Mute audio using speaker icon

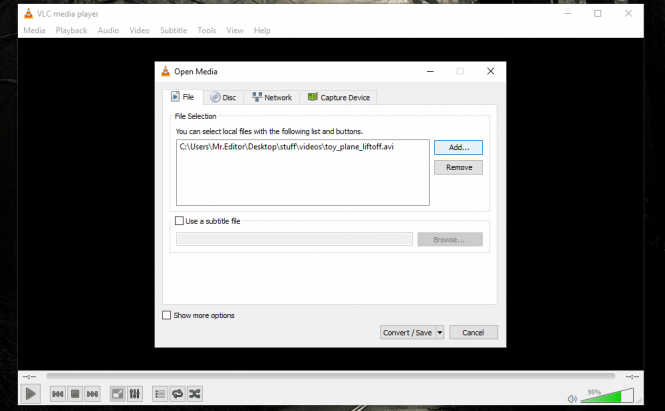572,396
